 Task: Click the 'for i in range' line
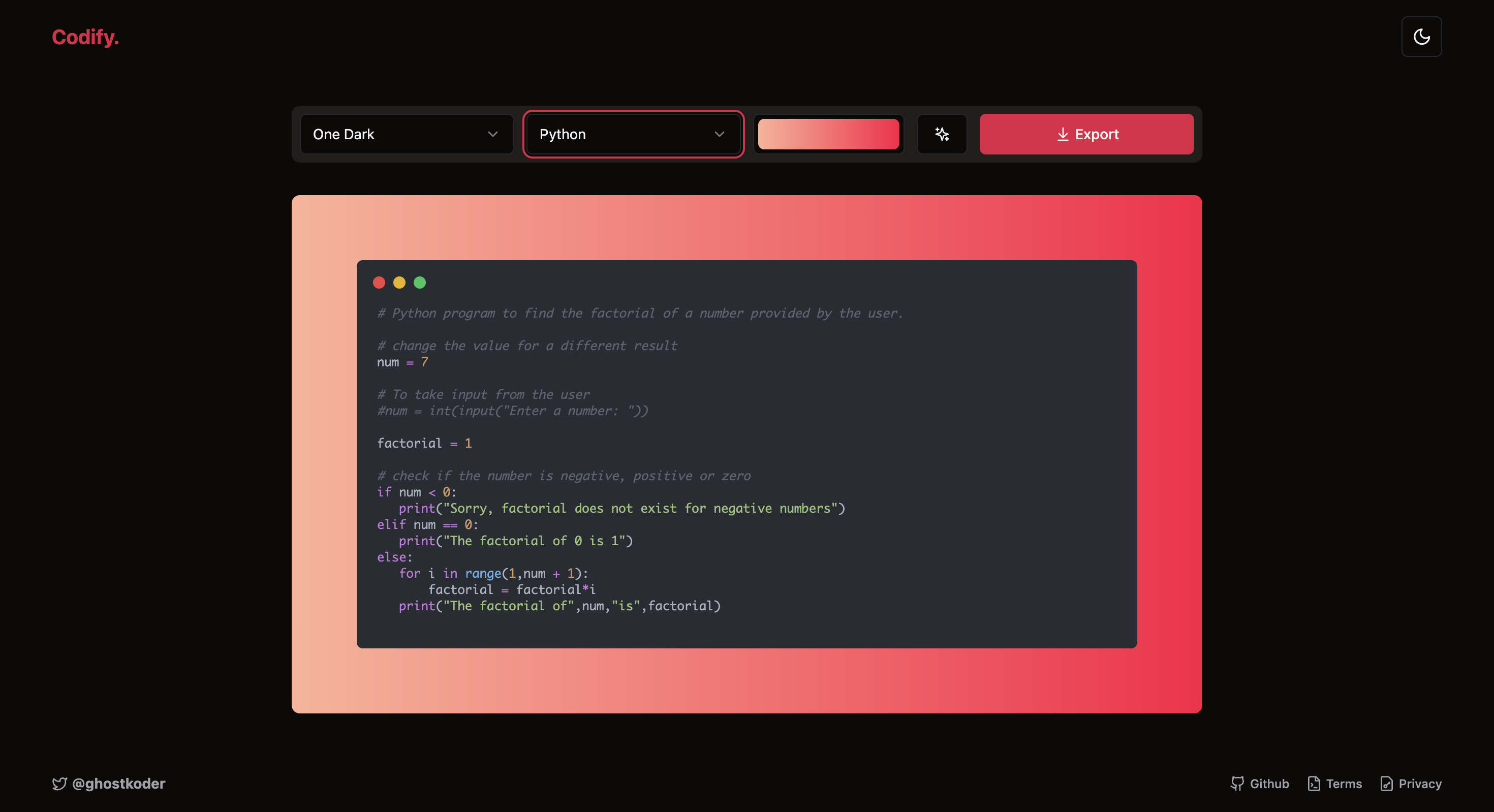[x=493, y=573]
